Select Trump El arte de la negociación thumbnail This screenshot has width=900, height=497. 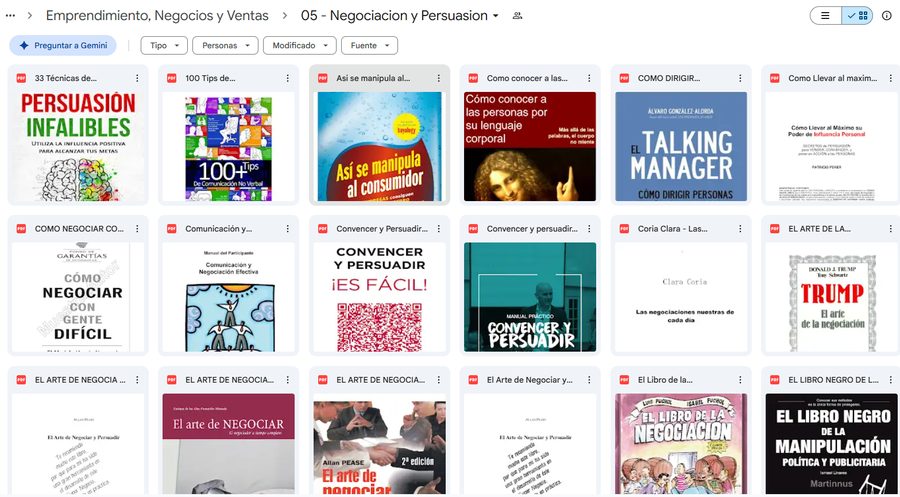[x=831, y=297]
